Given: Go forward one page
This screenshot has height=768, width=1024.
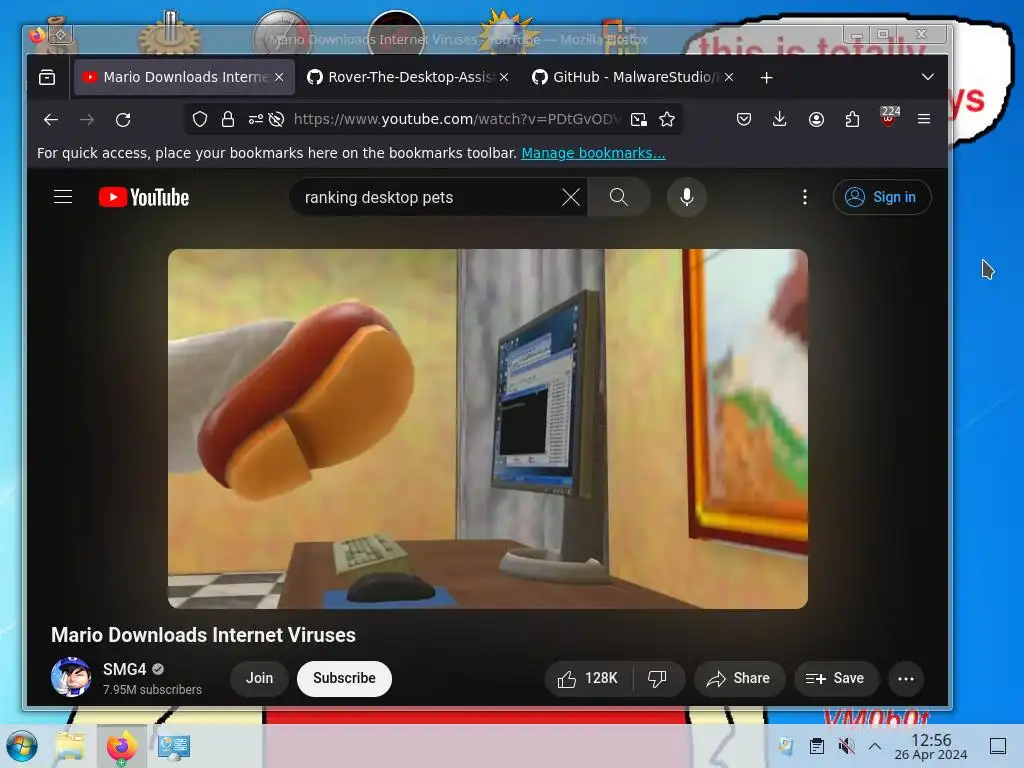Looking at the screenshot, I should [x=87, y=120].
